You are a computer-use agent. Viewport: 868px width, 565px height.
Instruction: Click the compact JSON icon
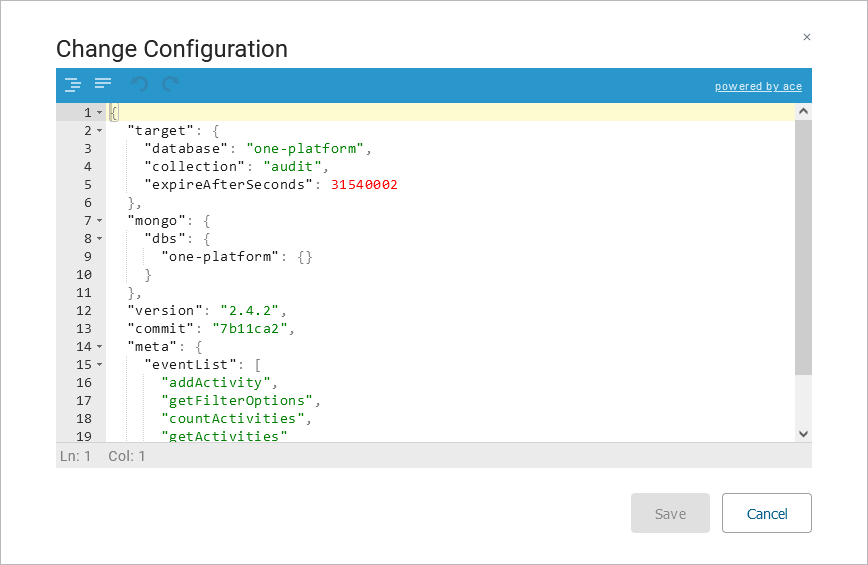pyautogui.click(x=103, y=85)
